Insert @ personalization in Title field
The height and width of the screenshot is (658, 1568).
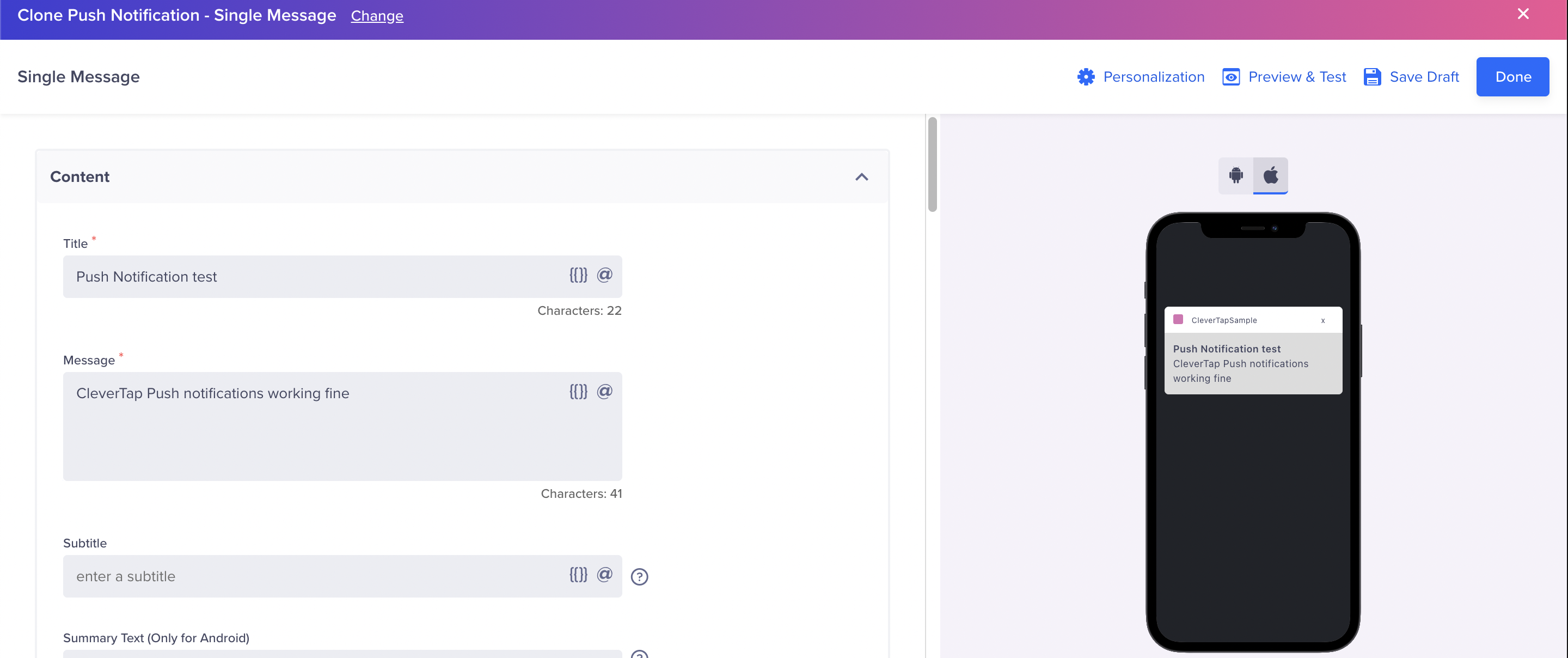point(604,276)
